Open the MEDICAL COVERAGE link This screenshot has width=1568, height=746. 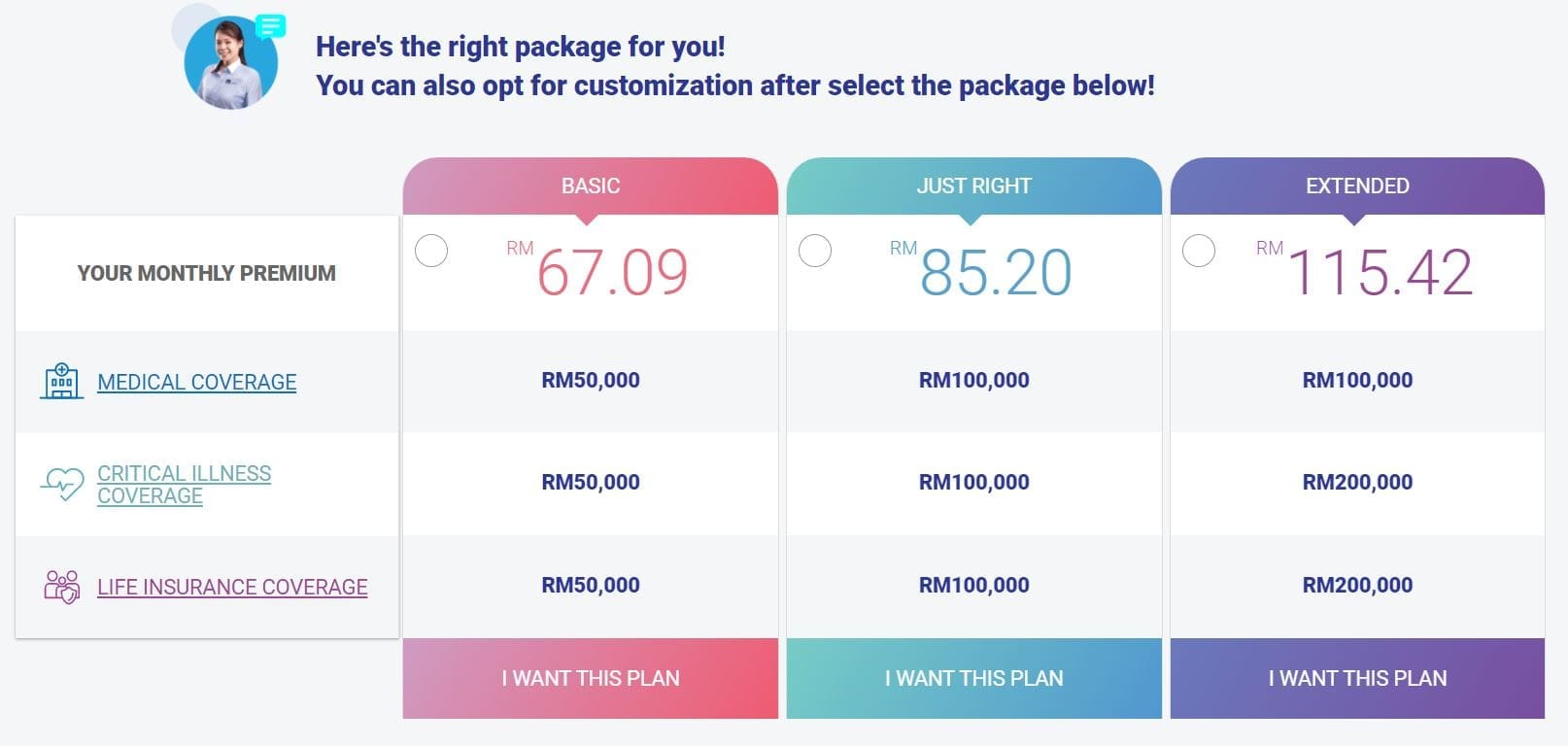pyautogui.click(x=196, y=382)
